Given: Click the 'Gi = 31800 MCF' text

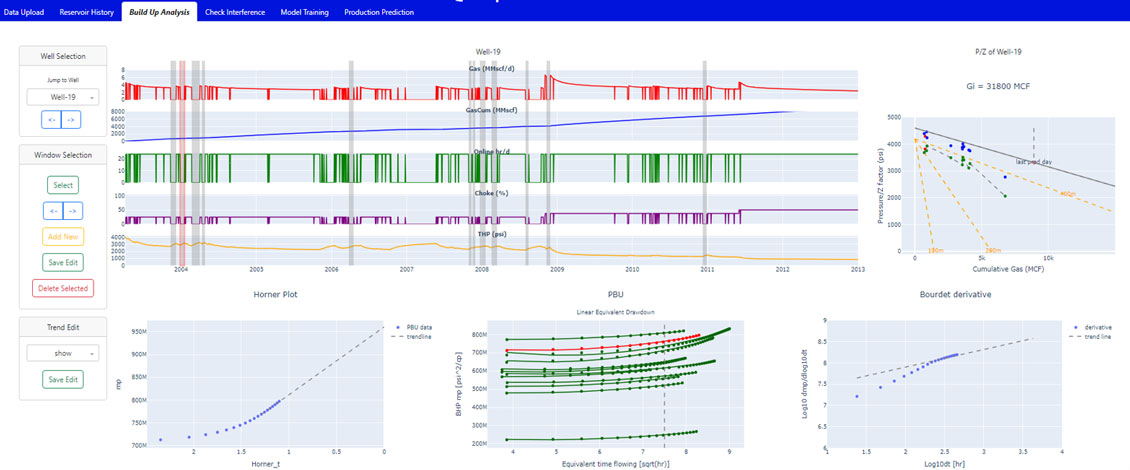Looking at the screenshot, I should [998, 87].
